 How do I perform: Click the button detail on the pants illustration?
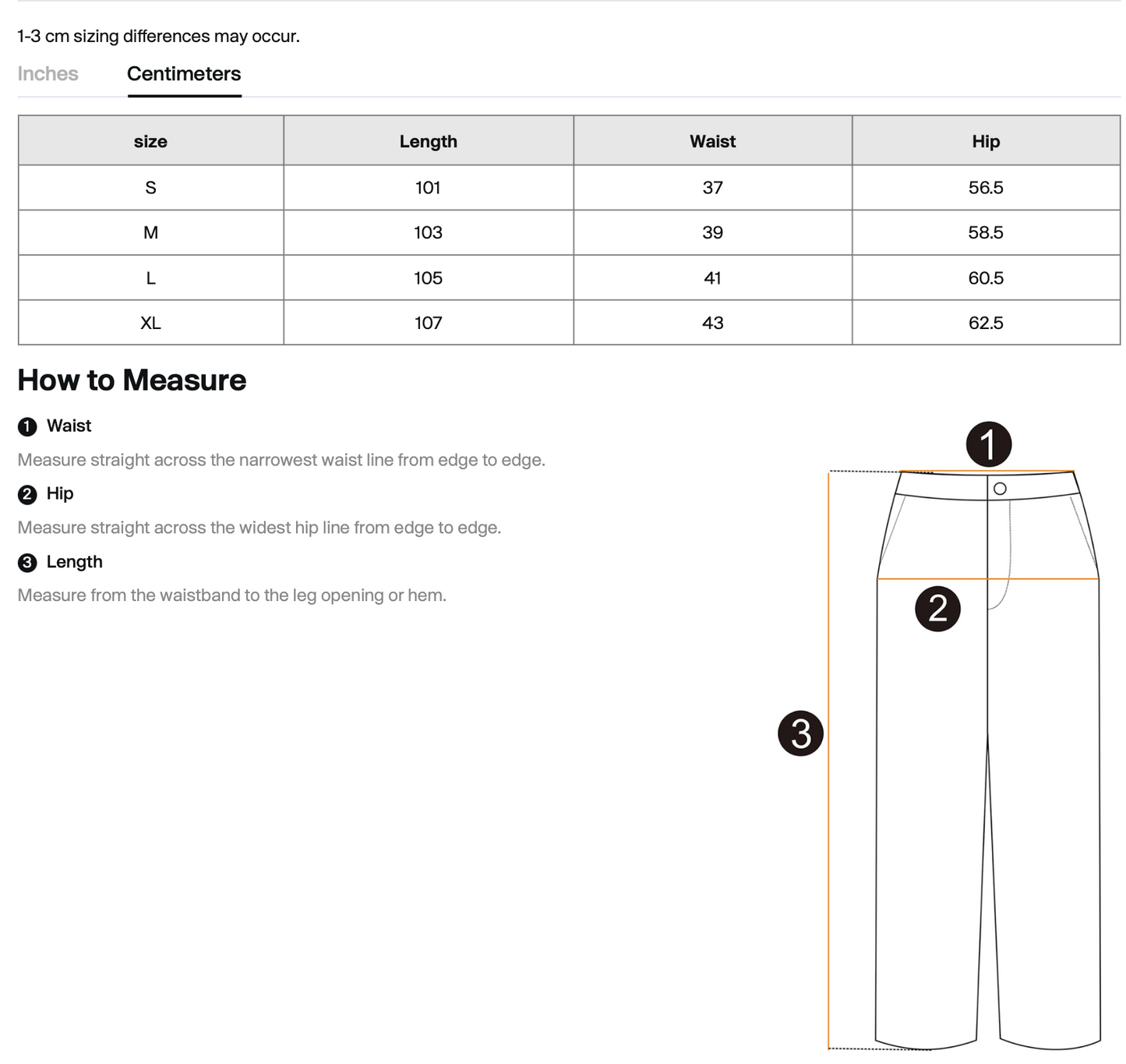pyautogui.click(x=1001, y=487)
